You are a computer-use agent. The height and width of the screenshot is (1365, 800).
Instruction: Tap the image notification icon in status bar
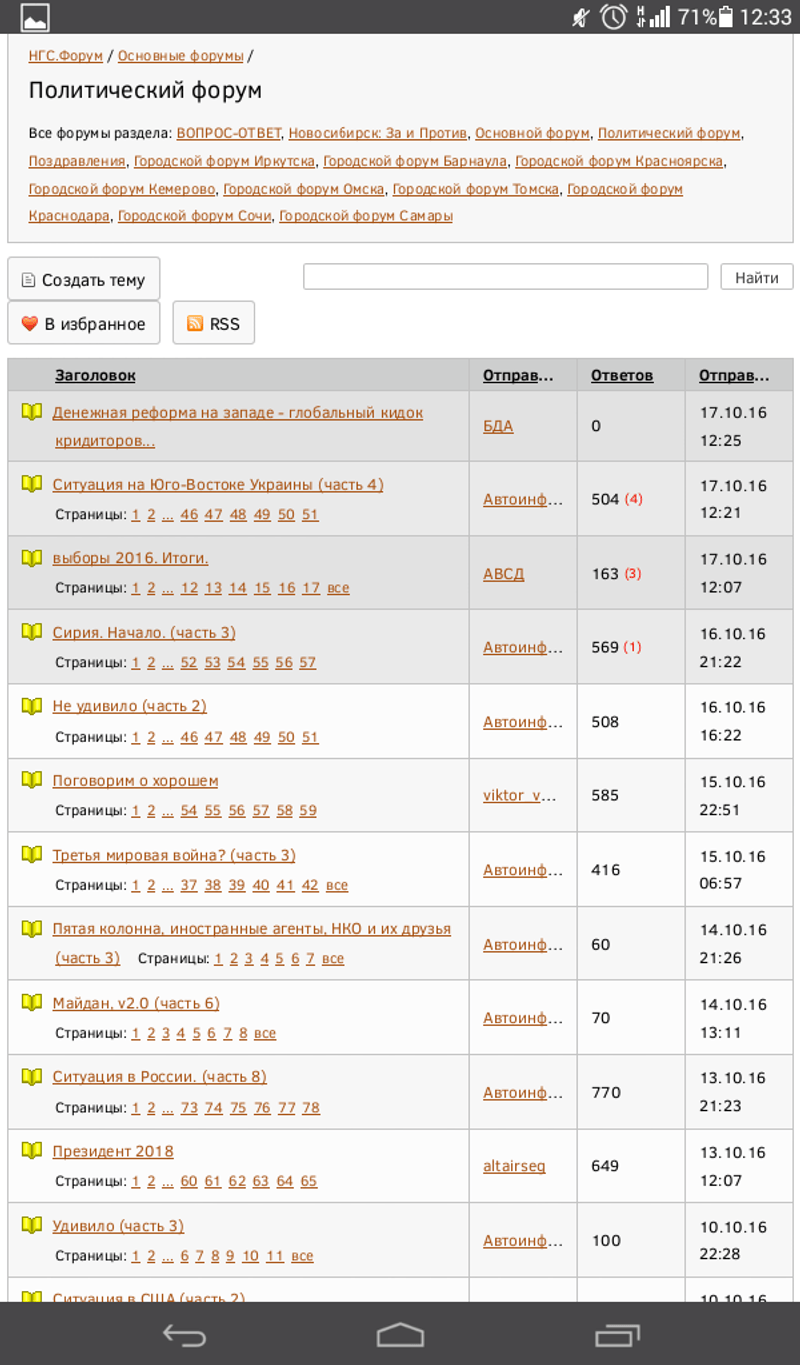35,17
